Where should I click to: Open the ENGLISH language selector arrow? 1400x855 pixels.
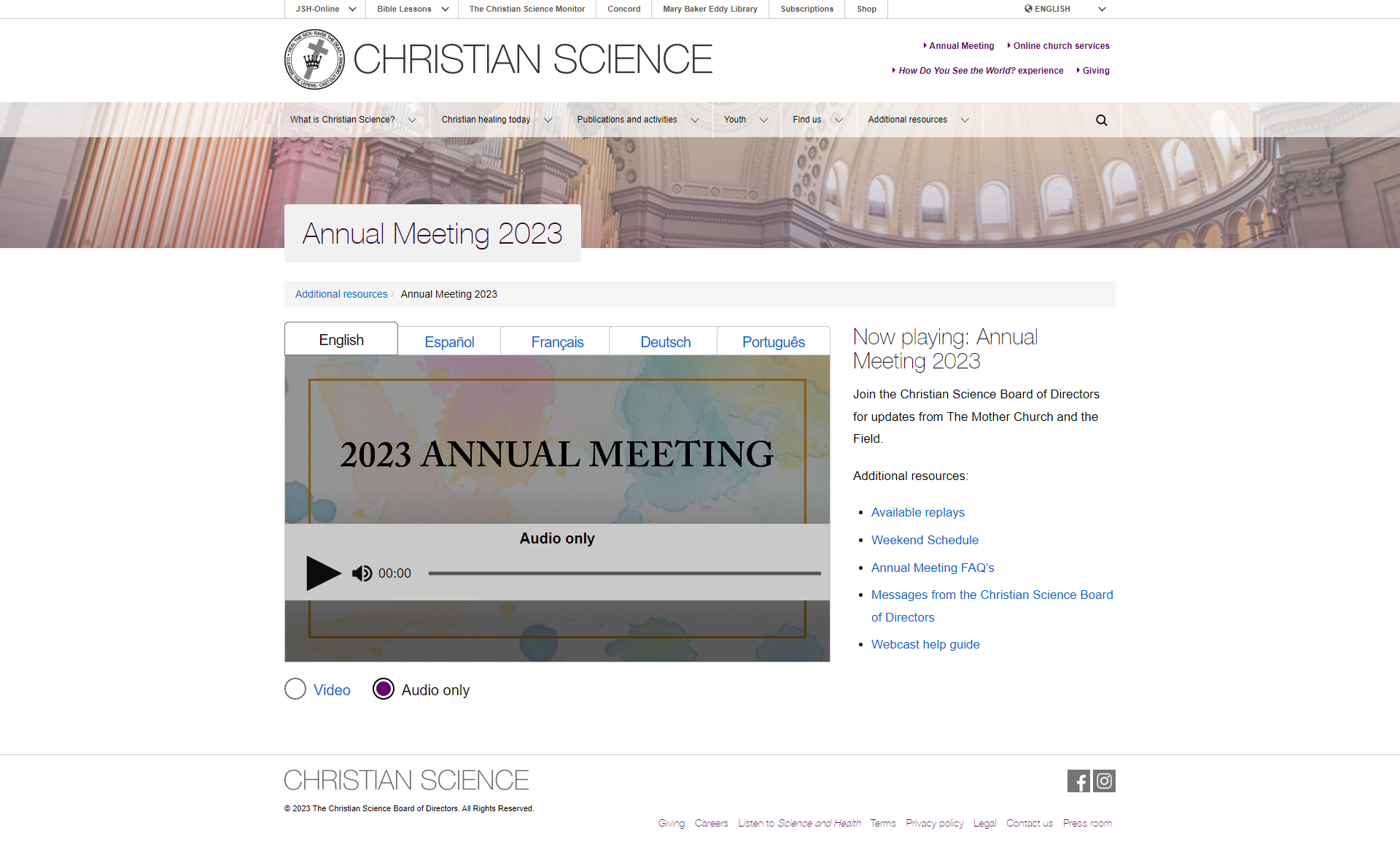[1102, 9]
